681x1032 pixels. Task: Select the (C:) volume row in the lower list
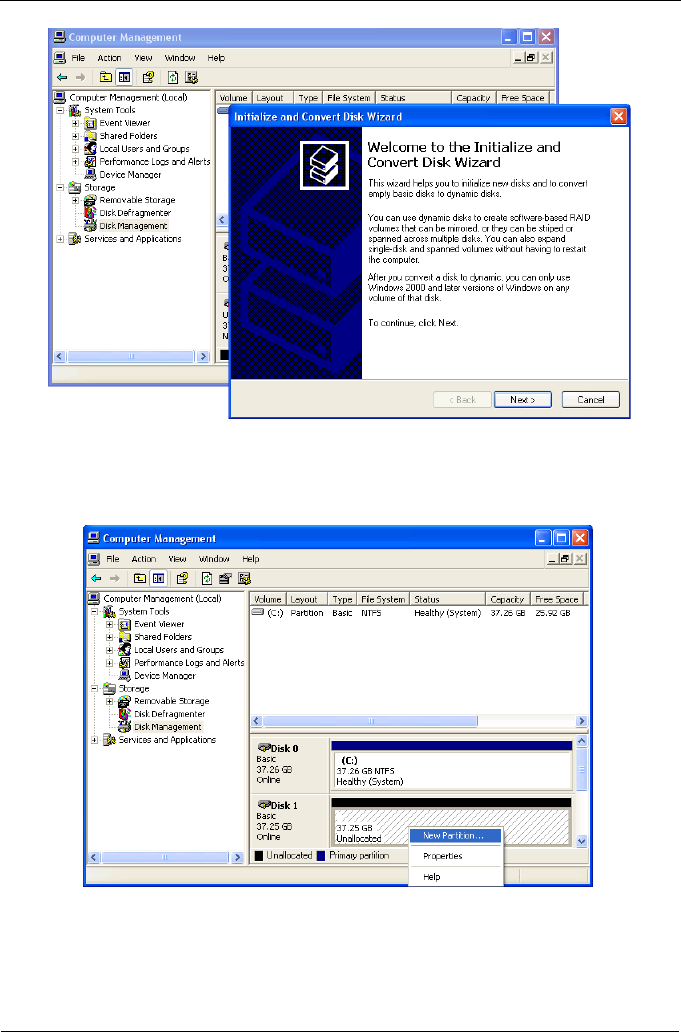[x=413, y=613]
